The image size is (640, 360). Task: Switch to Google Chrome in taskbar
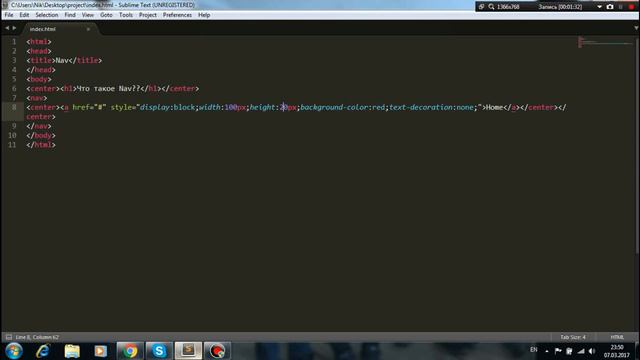click(130, 351)
